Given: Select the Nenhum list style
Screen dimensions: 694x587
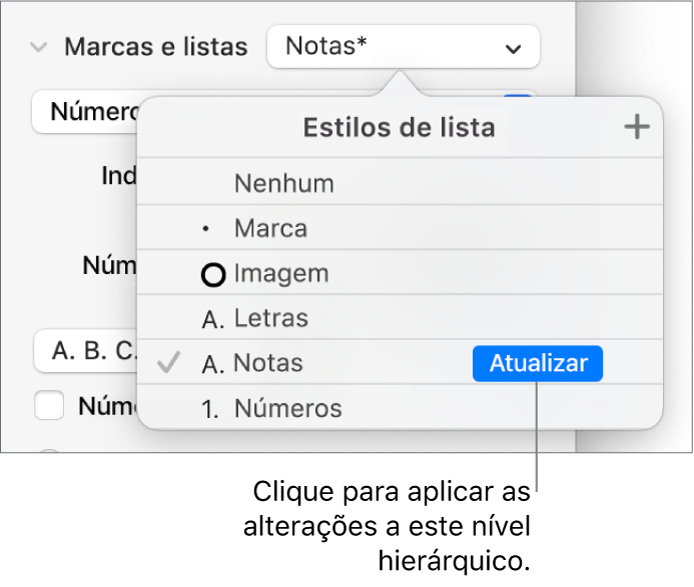Looking at the screenshot, I should 284,184.
